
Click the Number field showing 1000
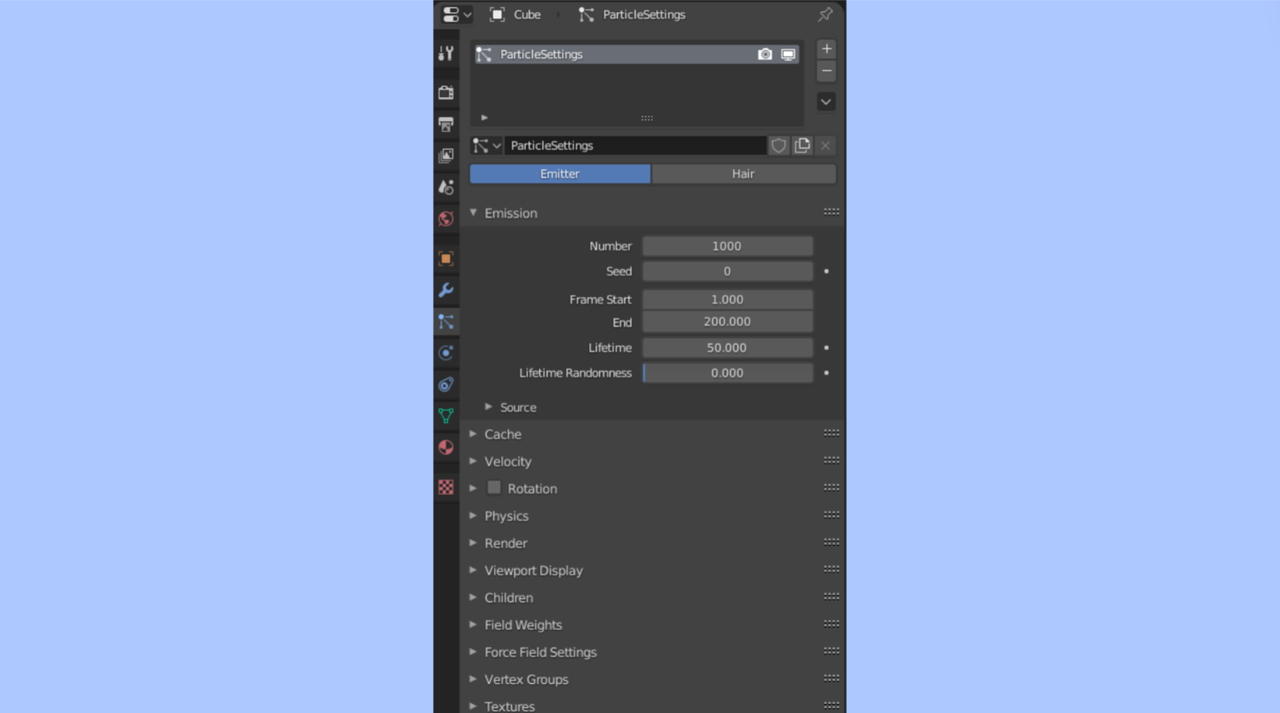point(727,246)
